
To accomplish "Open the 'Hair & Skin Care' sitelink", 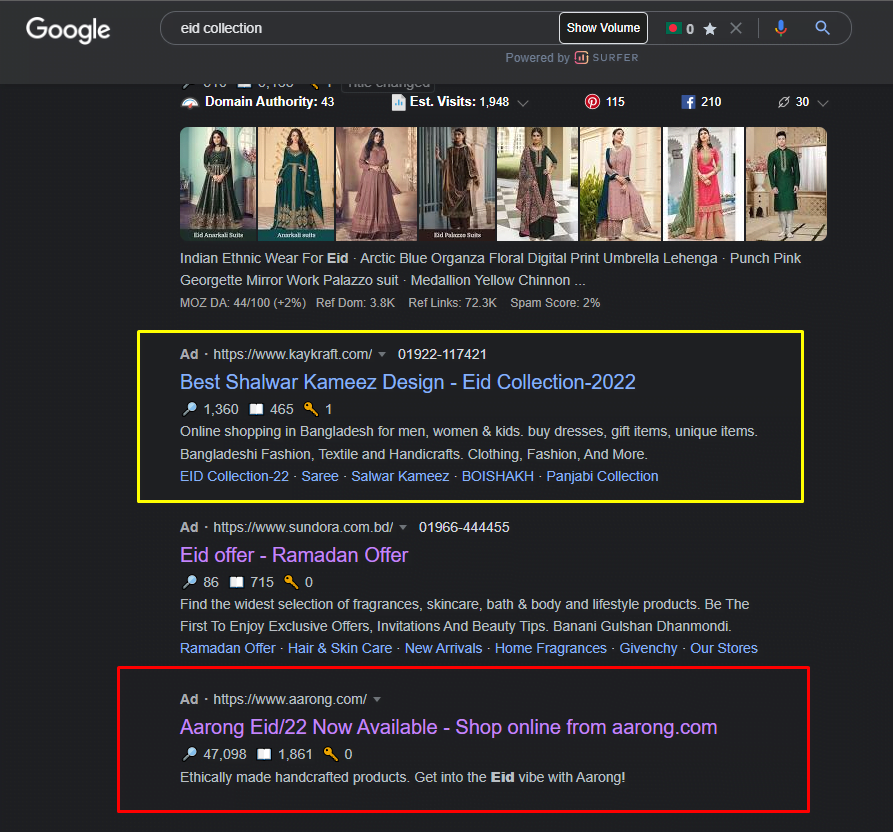I will tap(340, 648).
